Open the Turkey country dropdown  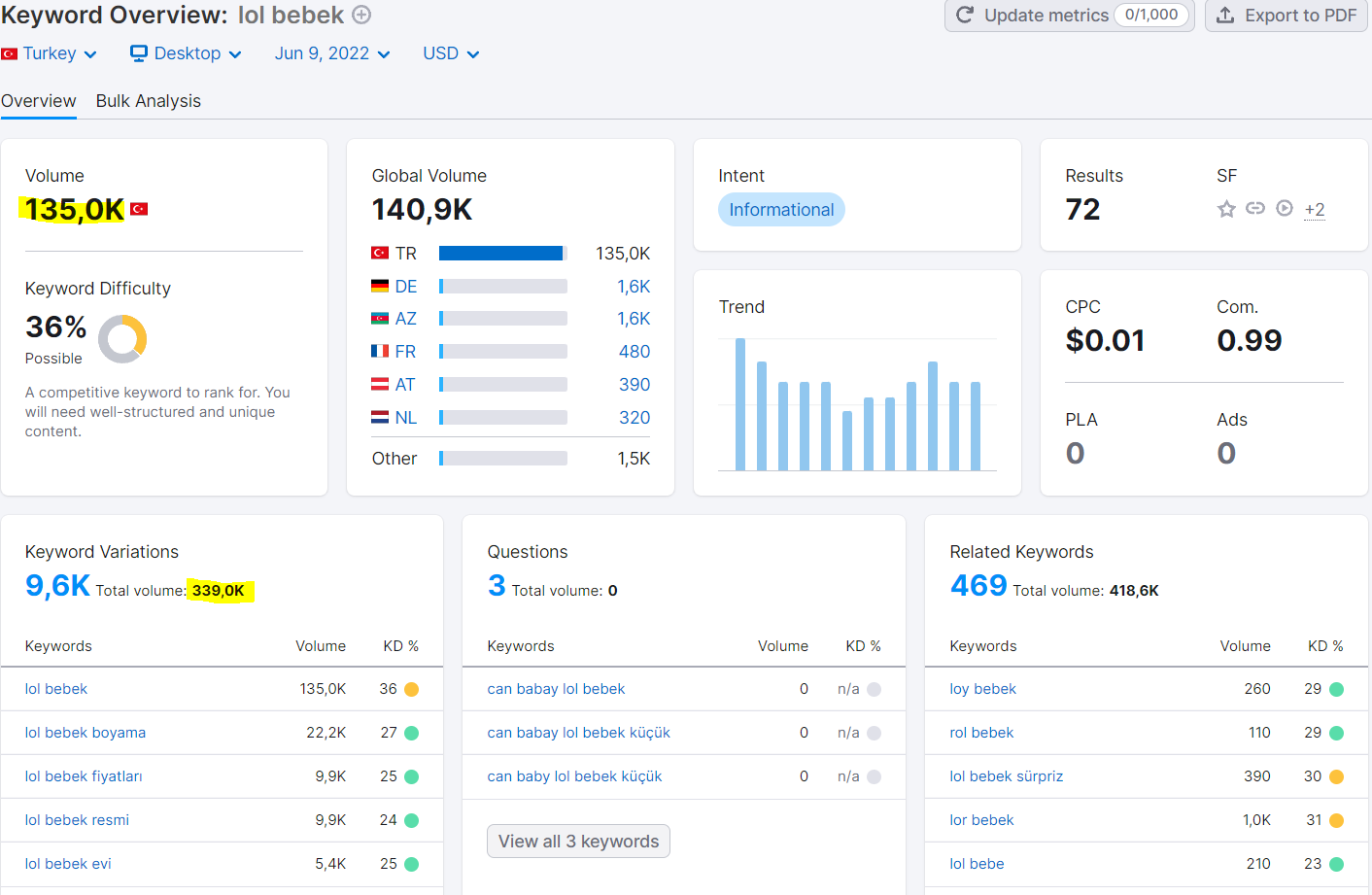click(50, 53)
